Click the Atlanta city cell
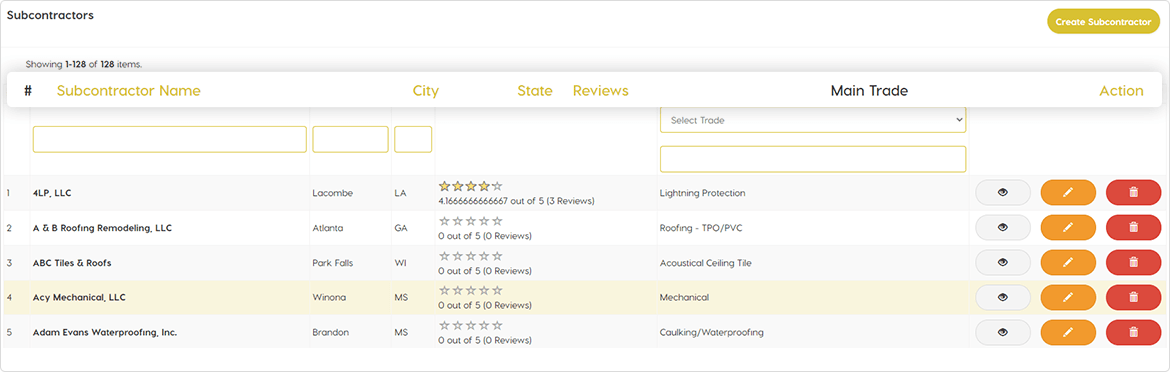This screenshot has width=1170, height=372. click(x=328, y=228)
